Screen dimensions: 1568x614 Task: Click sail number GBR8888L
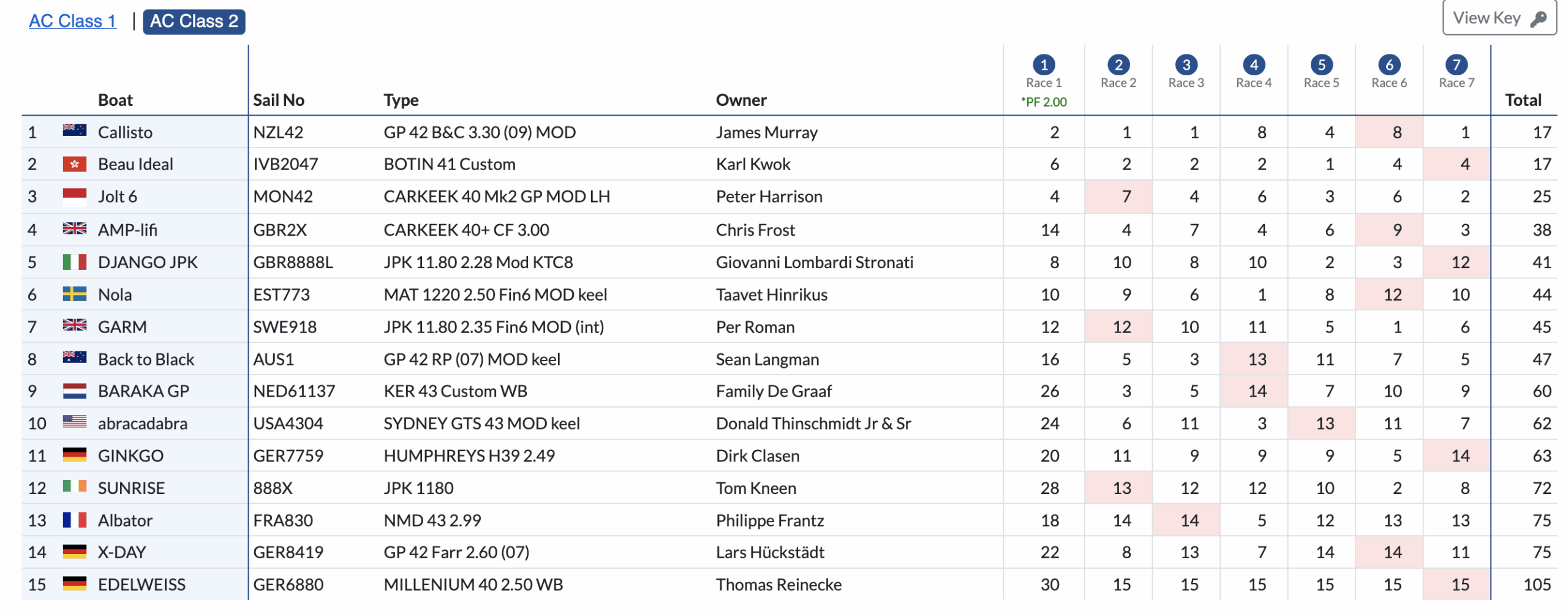click(293, 262)
